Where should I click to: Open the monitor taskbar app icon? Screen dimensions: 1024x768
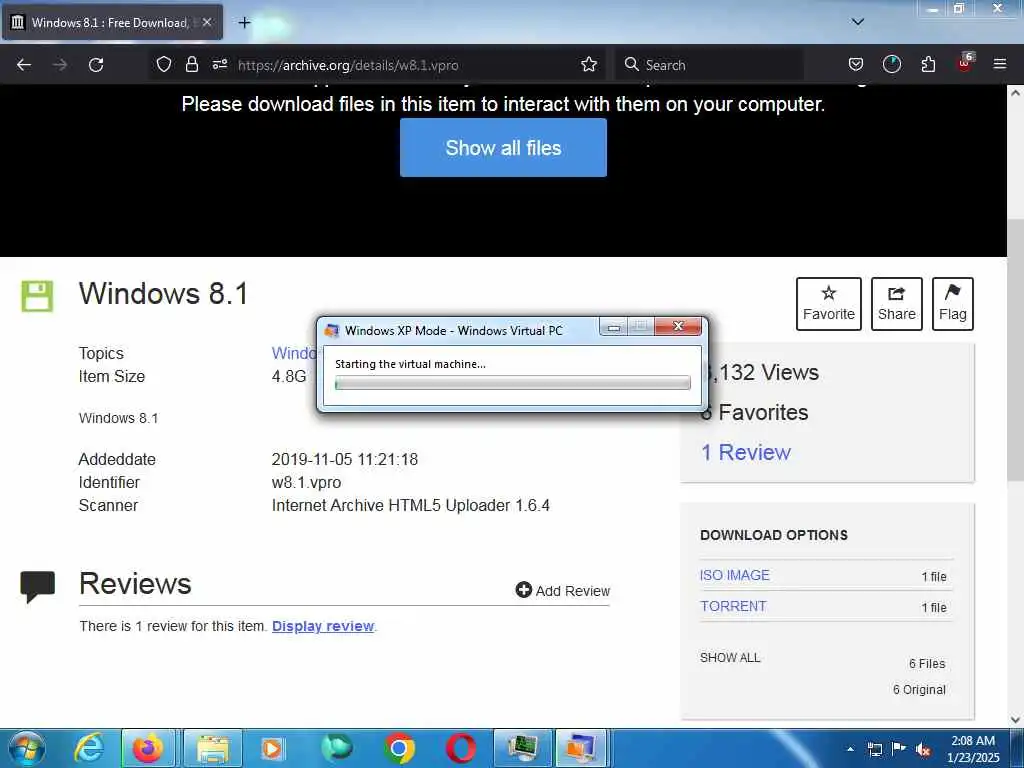522,748
